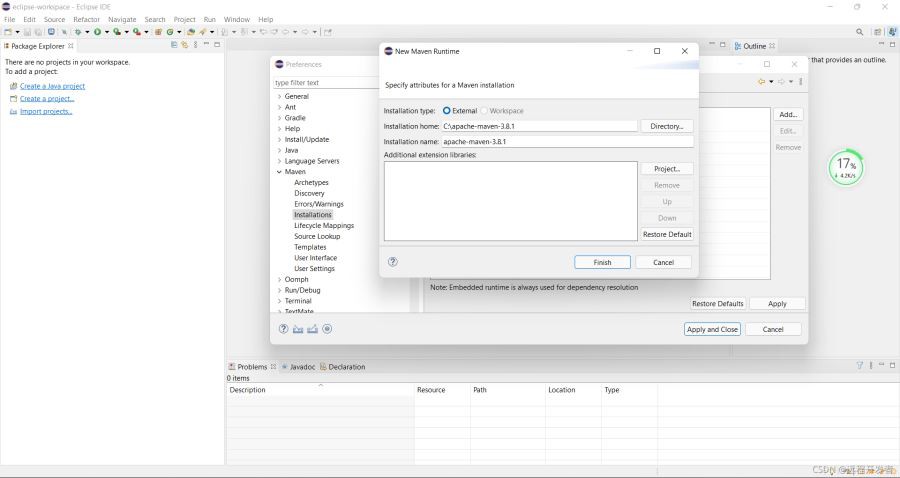Open the back history dropdown in Preferences
This screenshot has width=900, height=478.
tap(771, 81)
